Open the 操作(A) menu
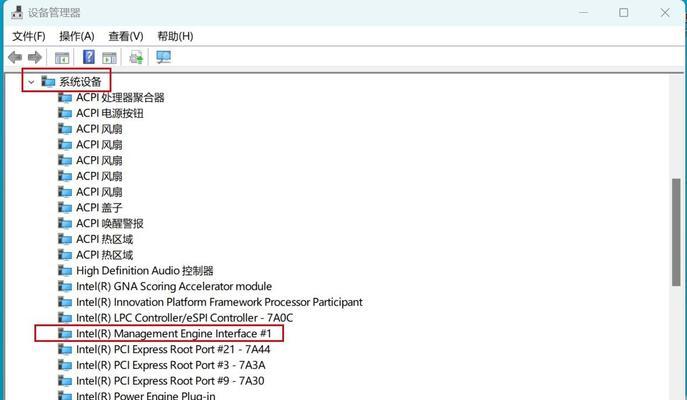The height and width of the screenshot is (400, 687). tap(77, 36)
